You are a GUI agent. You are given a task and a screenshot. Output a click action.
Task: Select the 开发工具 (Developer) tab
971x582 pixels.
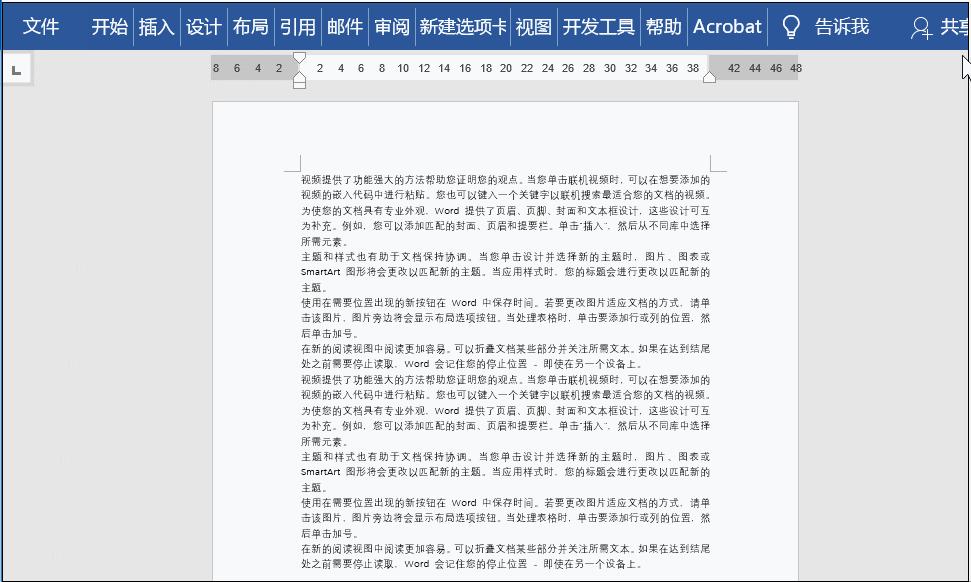coord(597,27)
